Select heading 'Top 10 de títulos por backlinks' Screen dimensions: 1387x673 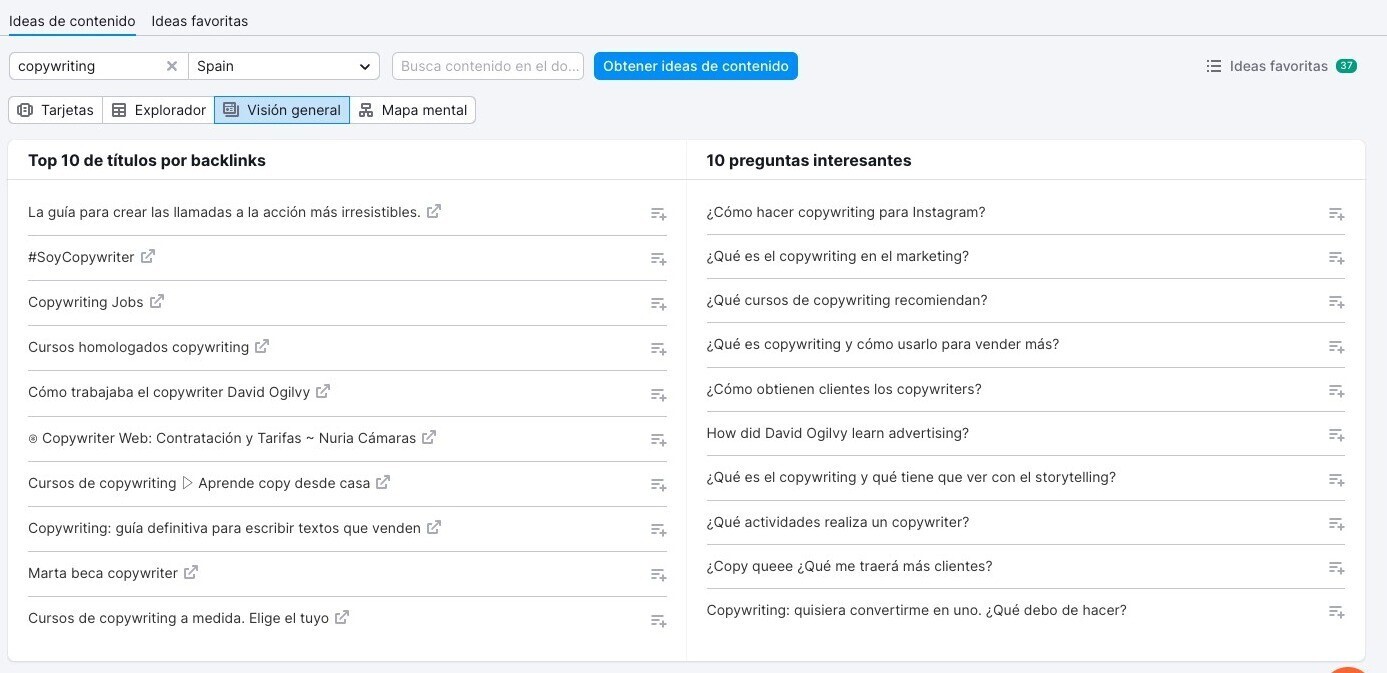[147, 160]
